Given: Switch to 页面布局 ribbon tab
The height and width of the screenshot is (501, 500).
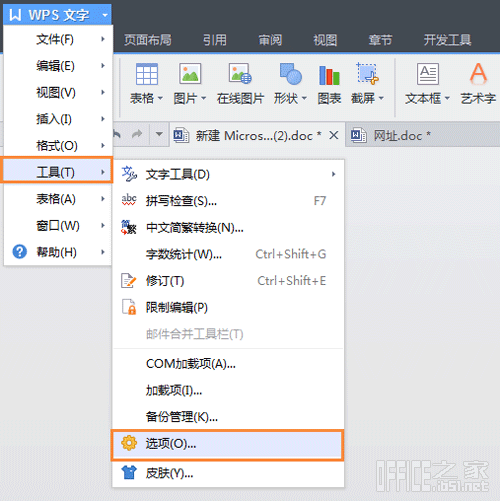Looking at the screenshot, I should pos(148,40).
